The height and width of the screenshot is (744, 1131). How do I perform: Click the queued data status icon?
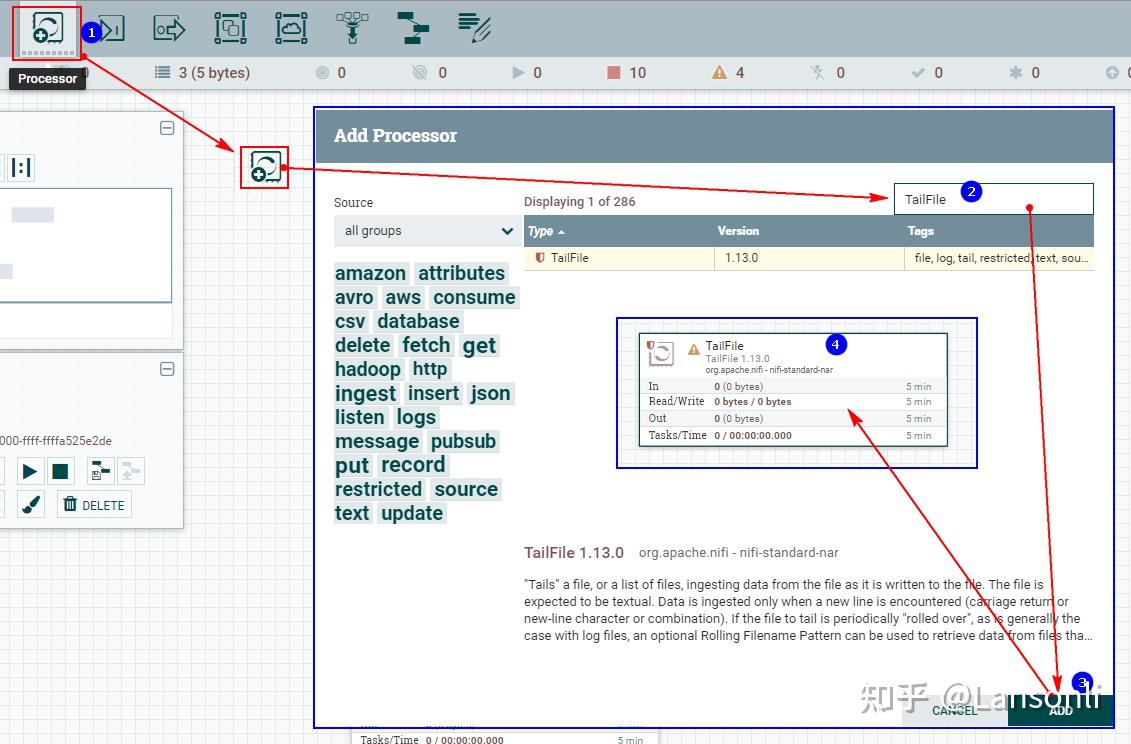tap(163, 72)
